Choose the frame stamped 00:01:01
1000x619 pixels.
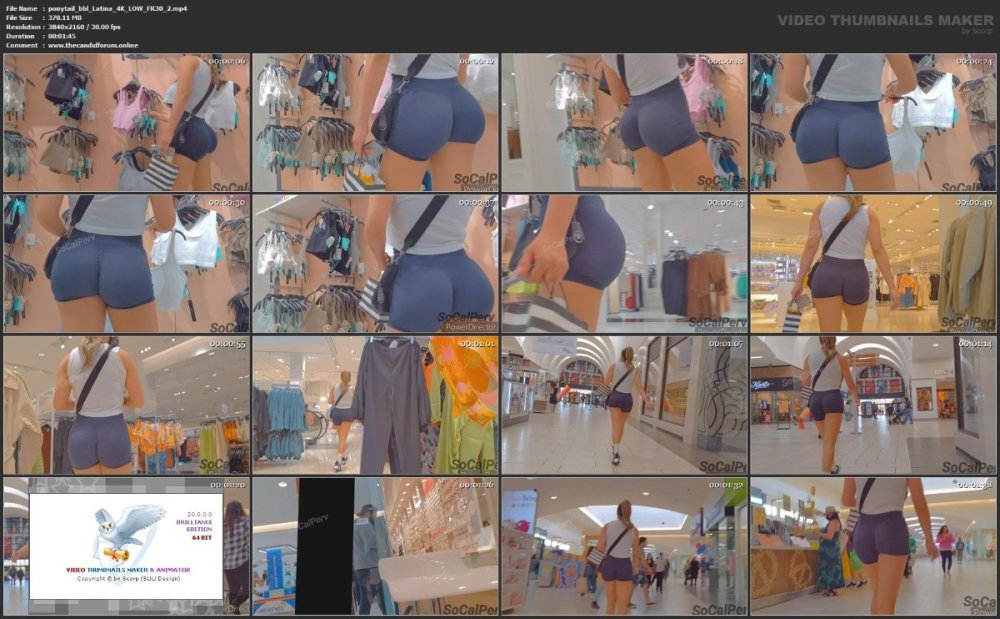(x=376, y=405)
